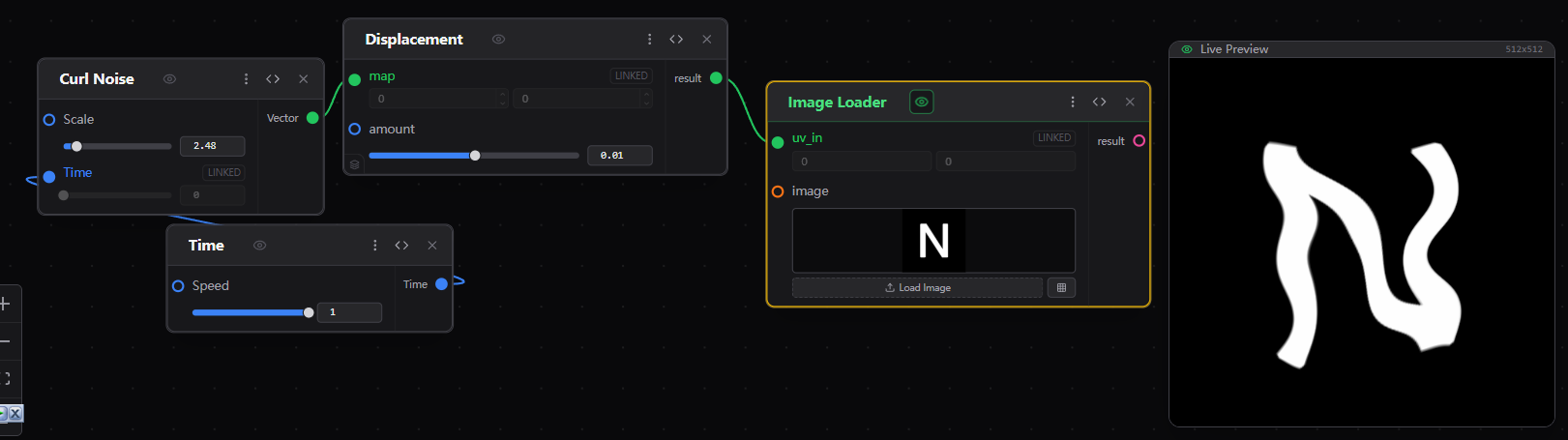Screen dimensions: 1568x440
Task: Disable Image Loader active preview eye
Action: tap(921, 102)
